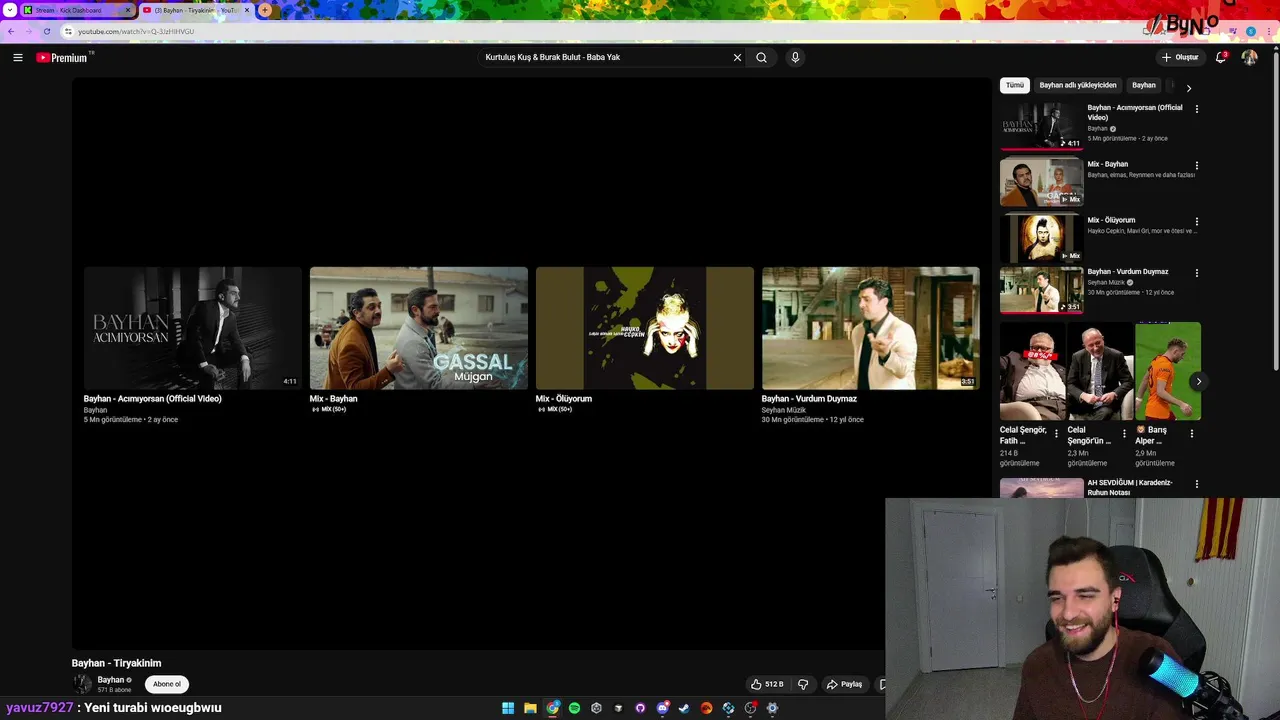This screenshot has height=720, width=1280.
Task: Open a new browser tab
Action: click(265, 10)
